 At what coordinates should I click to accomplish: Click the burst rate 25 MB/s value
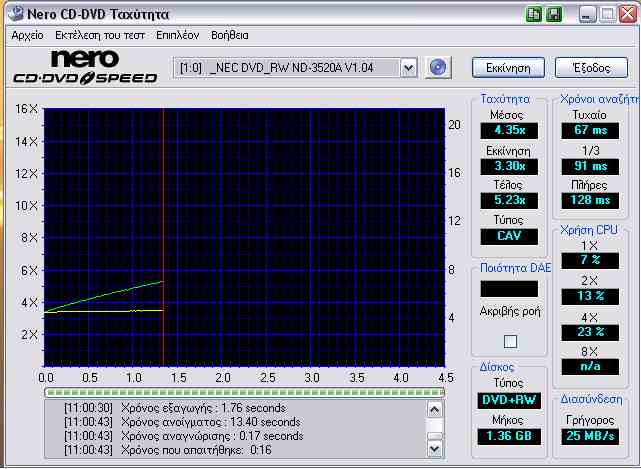click(590, 436)
